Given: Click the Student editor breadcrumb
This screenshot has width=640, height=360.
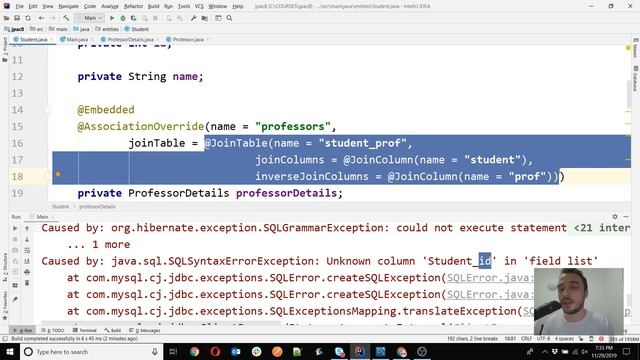Looking at the screenshot, I should [60, 207].
